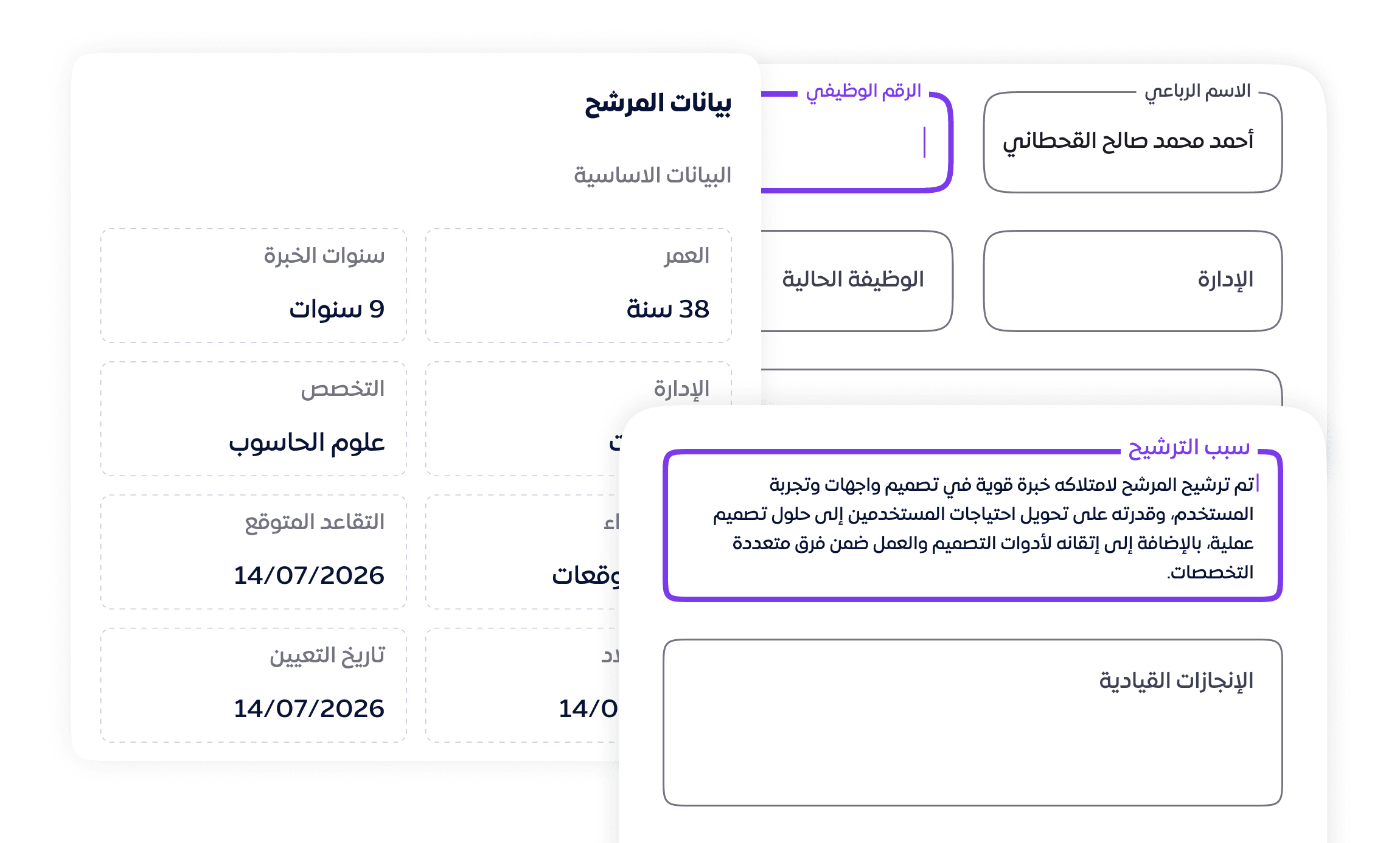Click the البيانات الاساسية section label
The height and width of the screenshot is (843, 1400).
click(652, 175)
